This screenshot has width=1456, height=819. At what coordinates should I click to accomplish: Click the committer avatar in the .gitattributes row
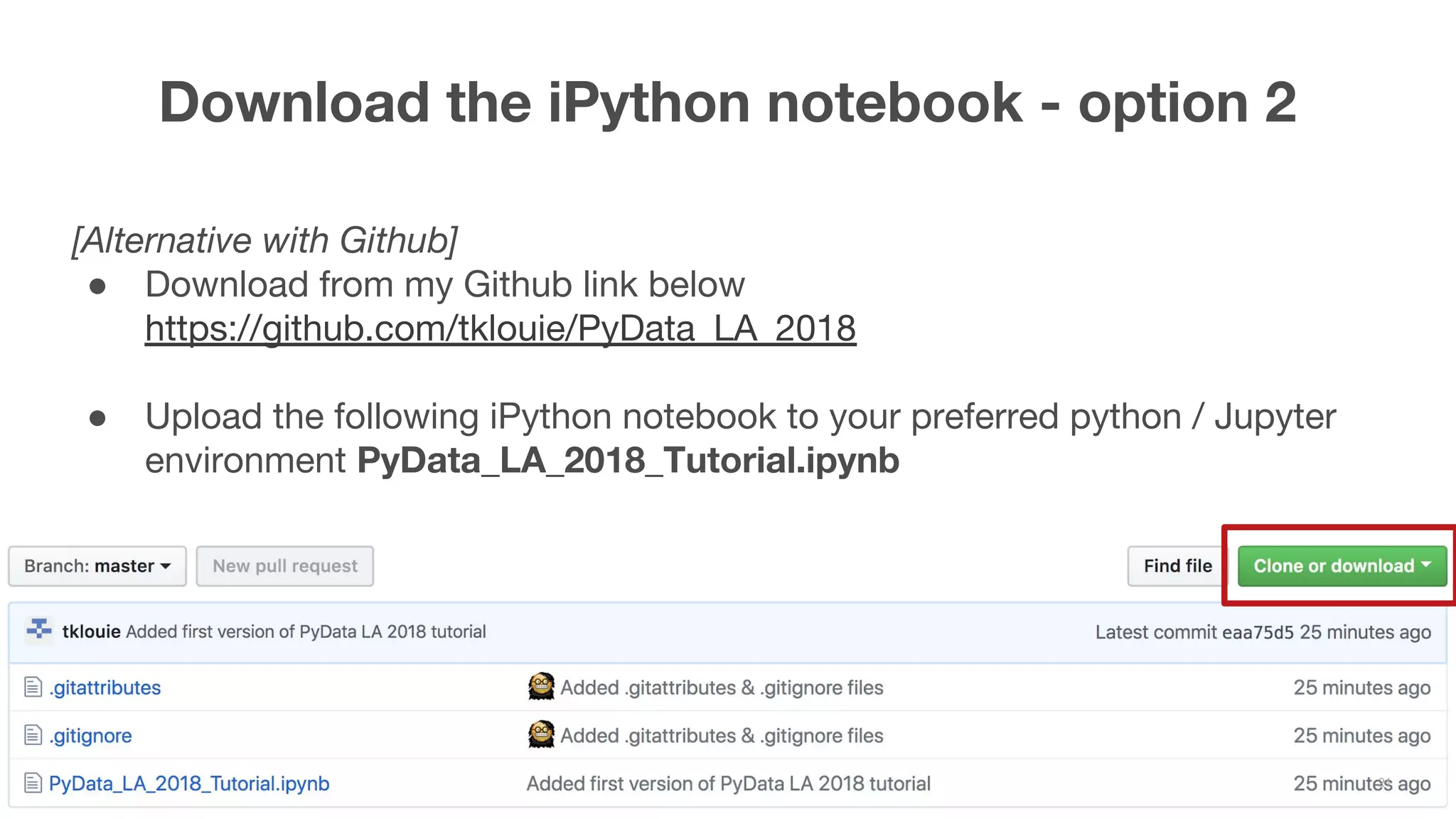[x=541, y=687]
